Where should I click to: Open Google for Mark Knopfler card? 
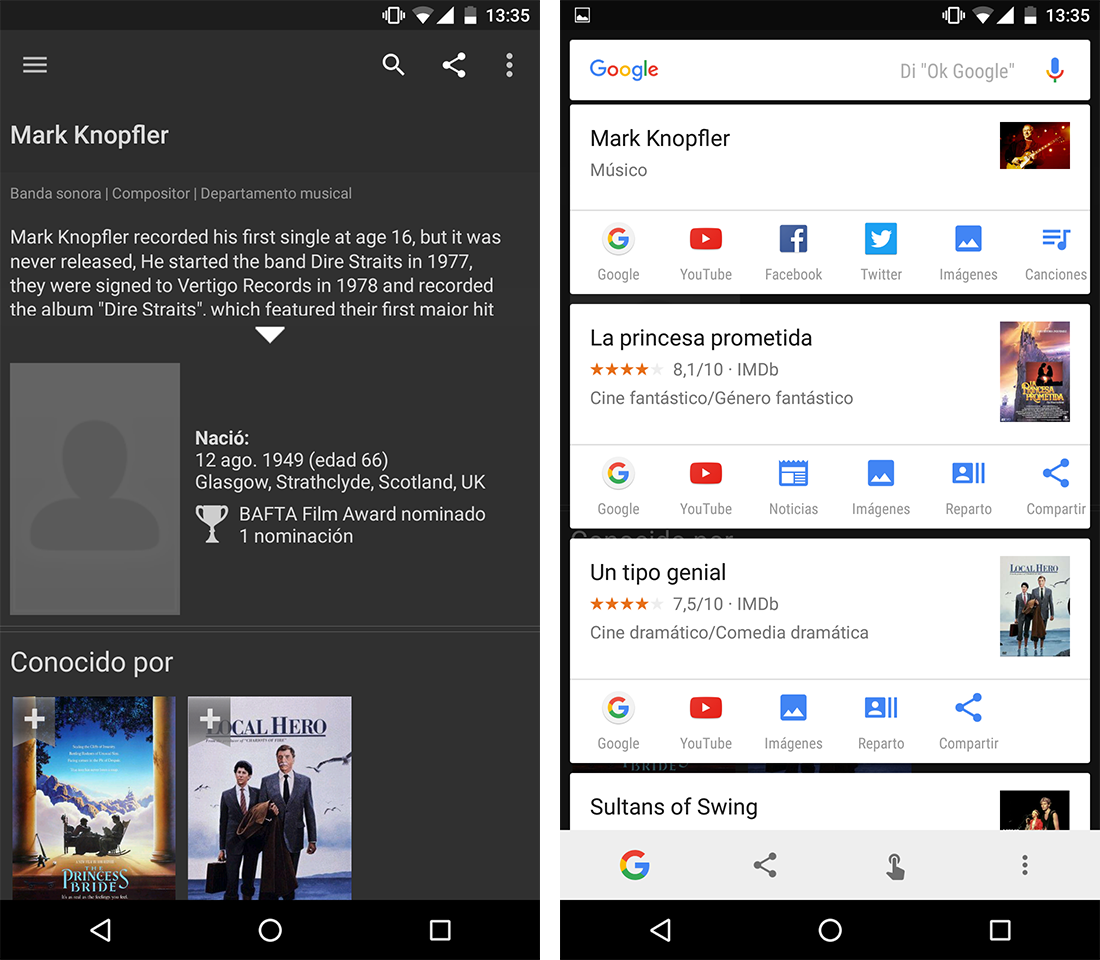point(618,253)
